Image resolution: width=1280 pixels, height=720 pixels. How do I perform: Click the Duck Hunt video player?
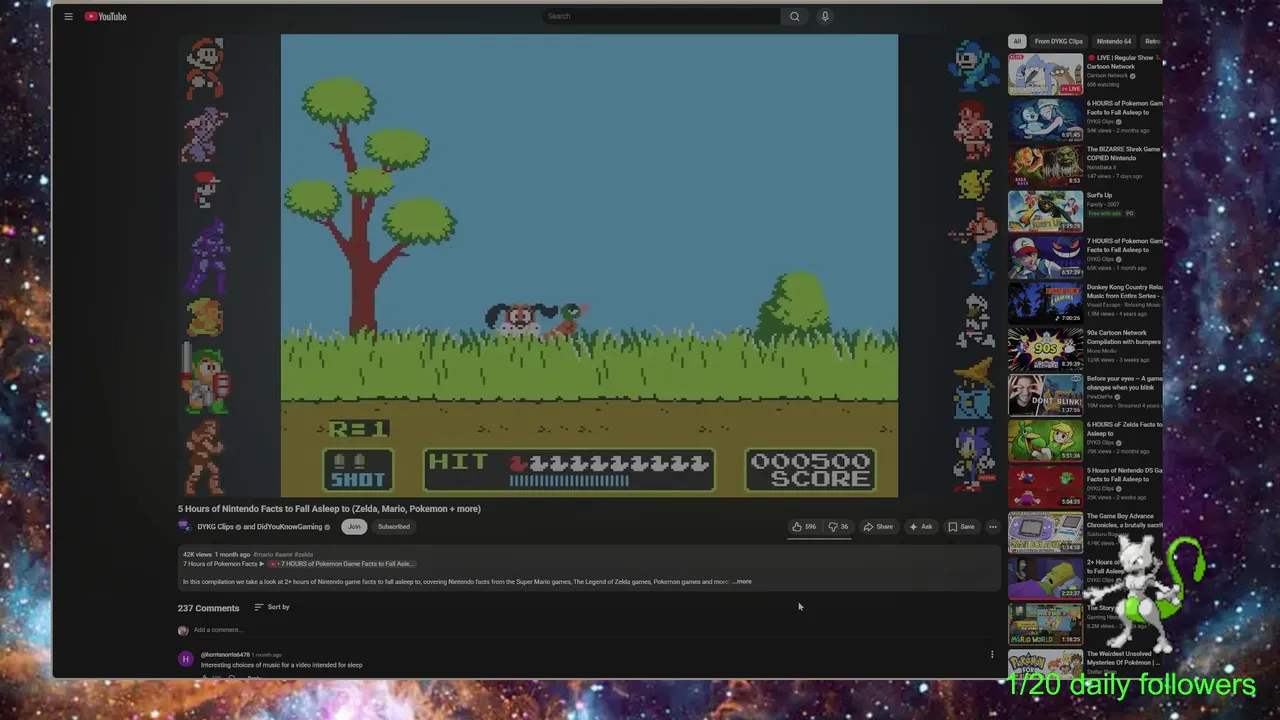(x=589, y=265)
